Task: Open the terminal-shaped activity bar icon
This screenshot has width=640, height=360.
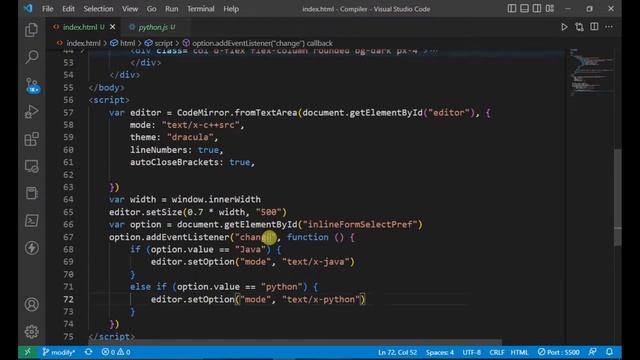Action: (x=31, y=221)
